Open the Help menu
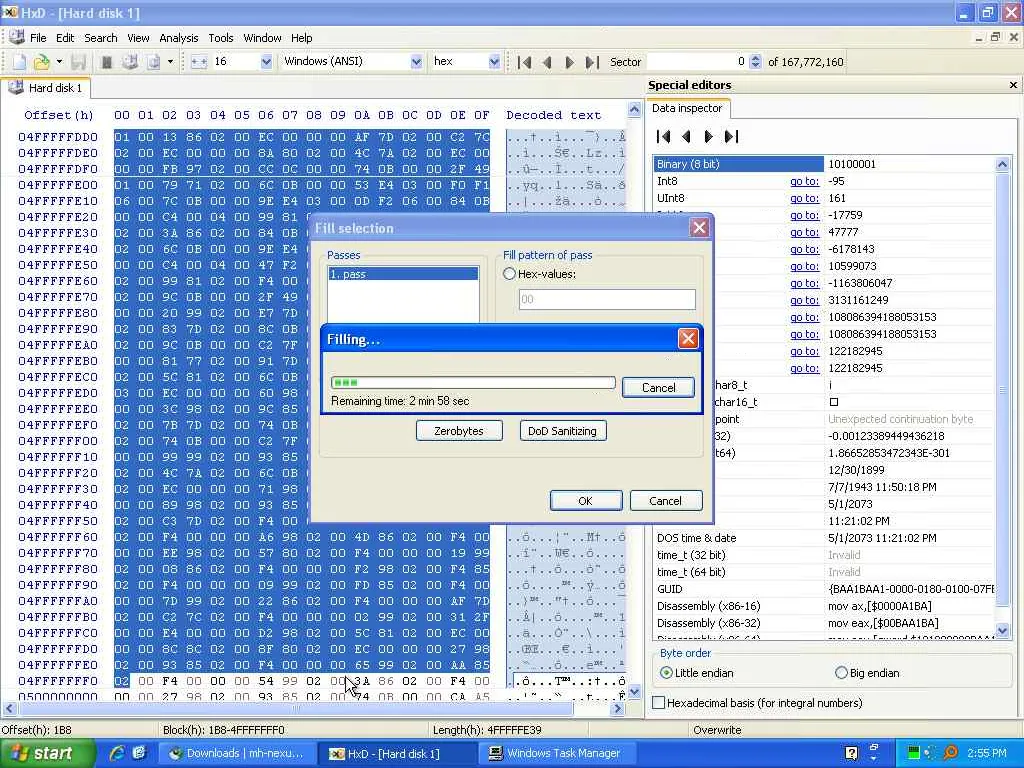This screenshot has width=1024, height=768. 302,38
